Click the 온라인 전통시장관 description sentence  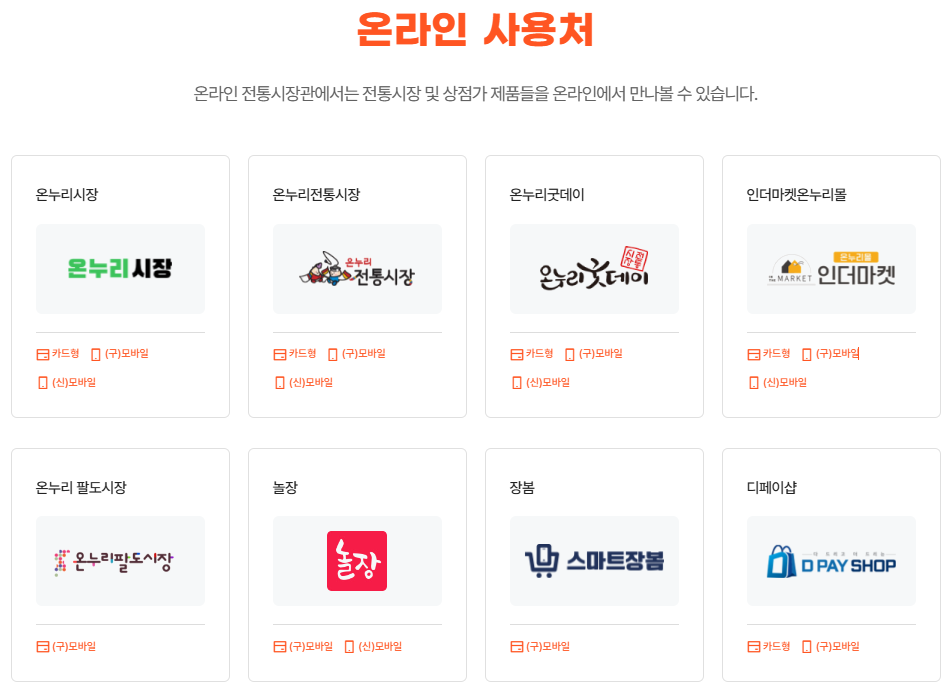475,94
